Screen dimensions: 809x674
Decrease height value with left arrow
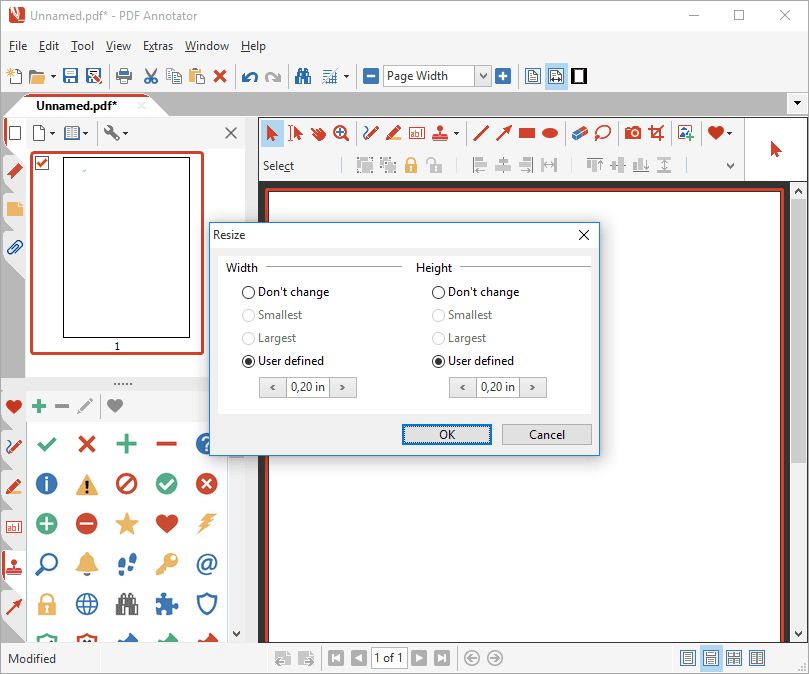pos(462,387)
